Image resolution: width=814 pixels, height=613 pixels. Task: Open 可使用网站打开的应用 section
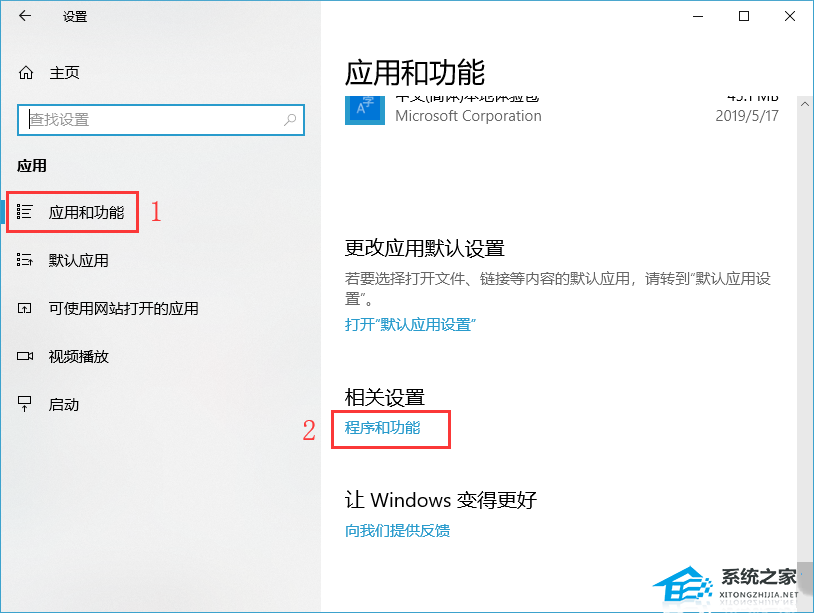124,308
